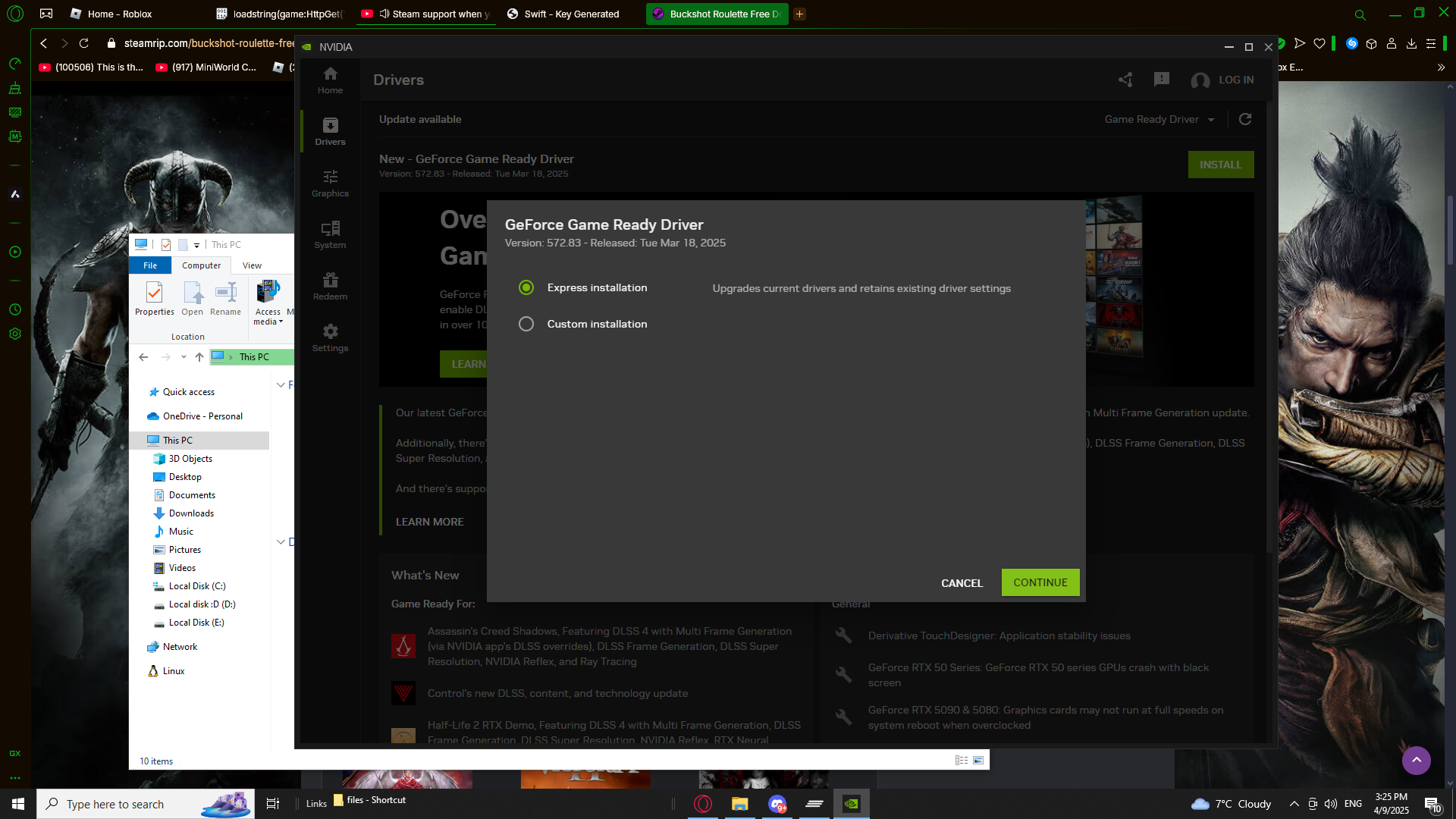Click the NVIDIA feedback icon
This screenshot has width=1456, height=819.
[1162, 80]
